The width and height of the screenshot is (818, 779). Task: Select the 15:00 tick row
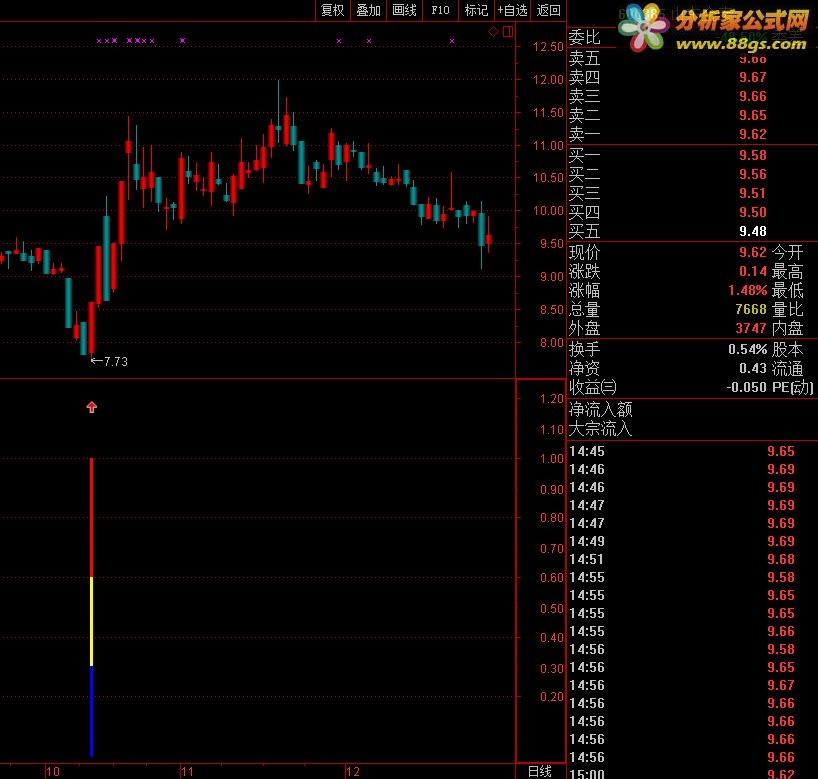tap(693, 773)
